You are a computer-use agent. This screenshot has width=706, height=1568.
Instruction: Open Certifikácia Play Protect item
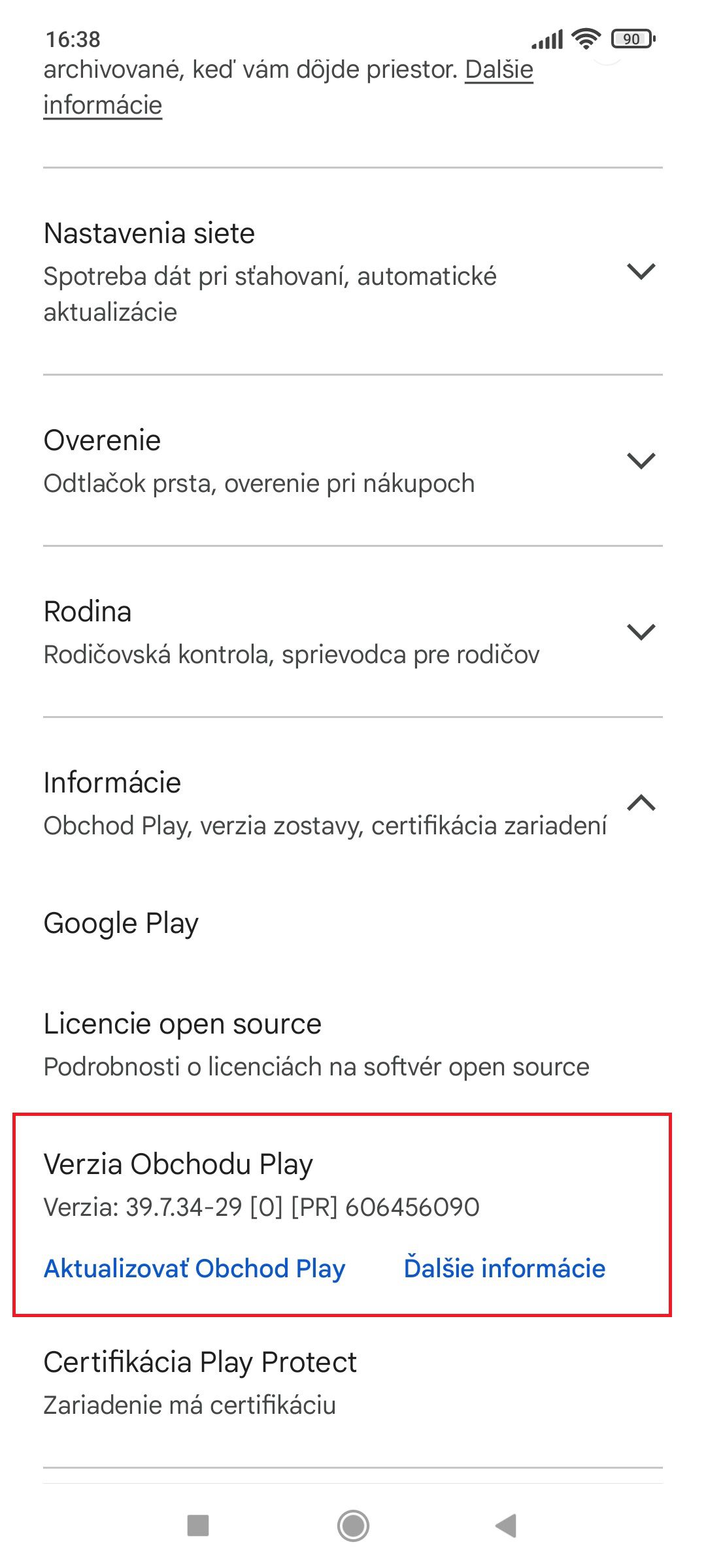click(x=353, y=1383)
